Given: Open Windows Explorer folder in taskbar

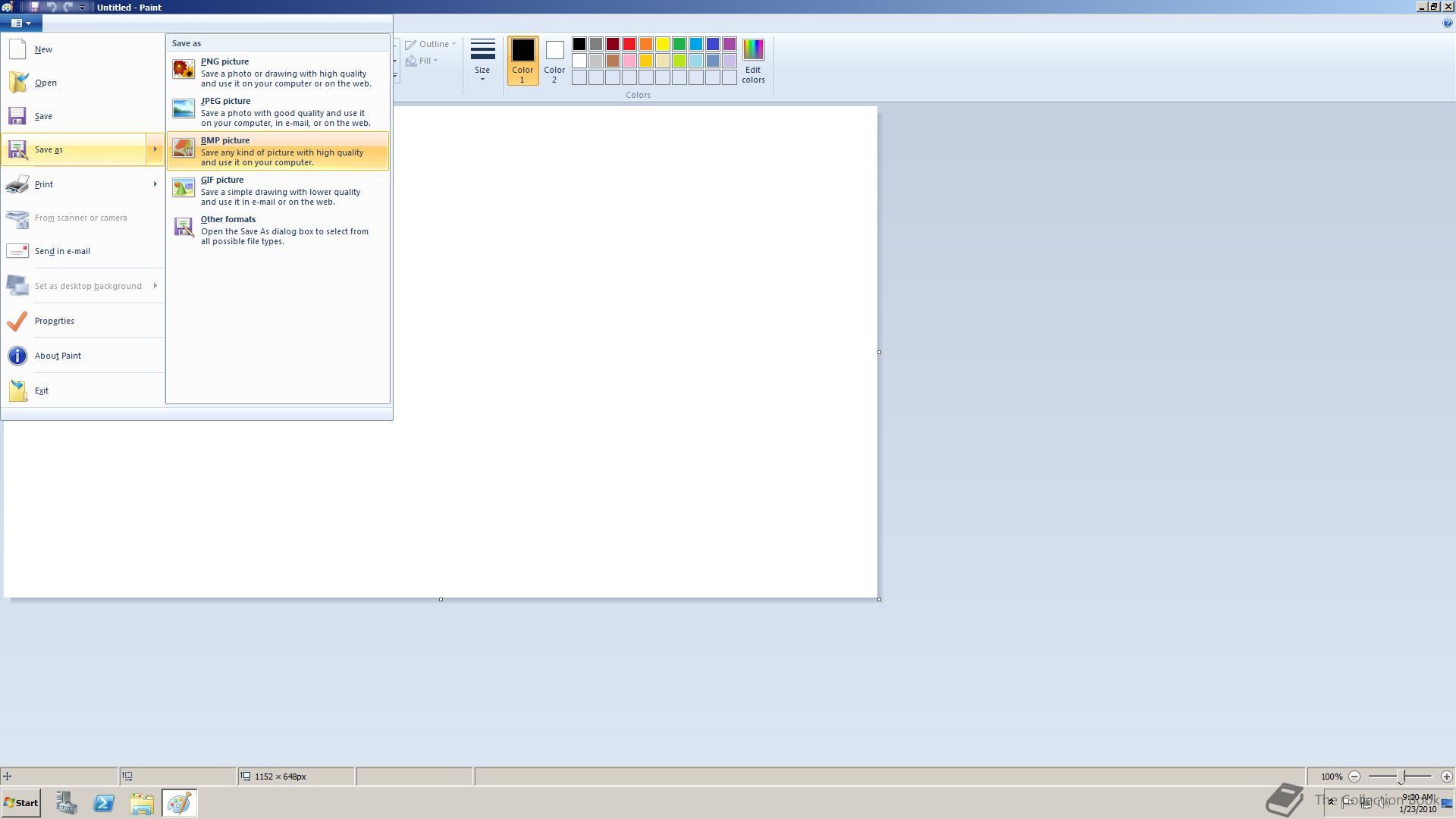Looking at the screenshot, I should point(141,803).
